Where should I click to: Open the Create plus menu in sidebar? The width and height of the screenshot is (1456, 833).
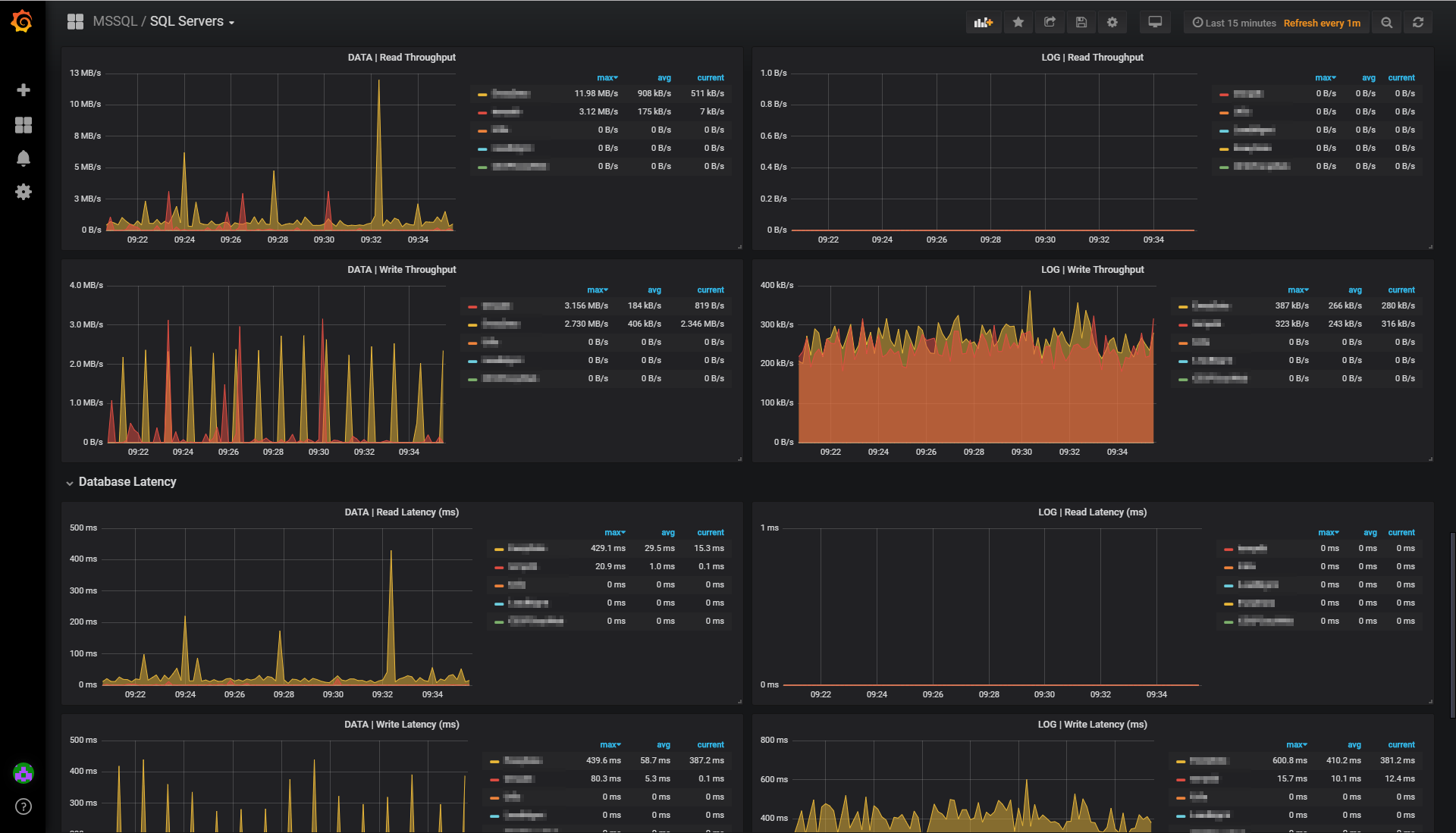click(24, 90)
